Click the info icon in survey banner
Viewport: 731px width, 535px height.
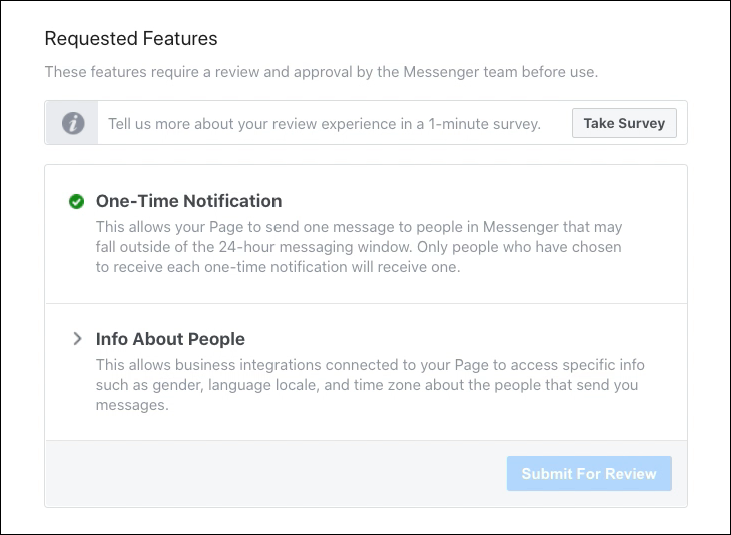(73, 123)
